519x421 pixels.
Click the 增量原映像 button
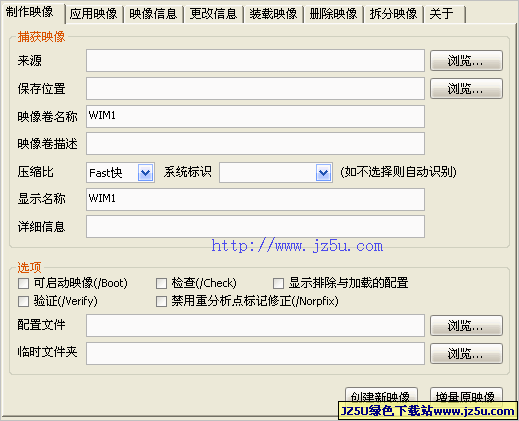click(466, 395)
